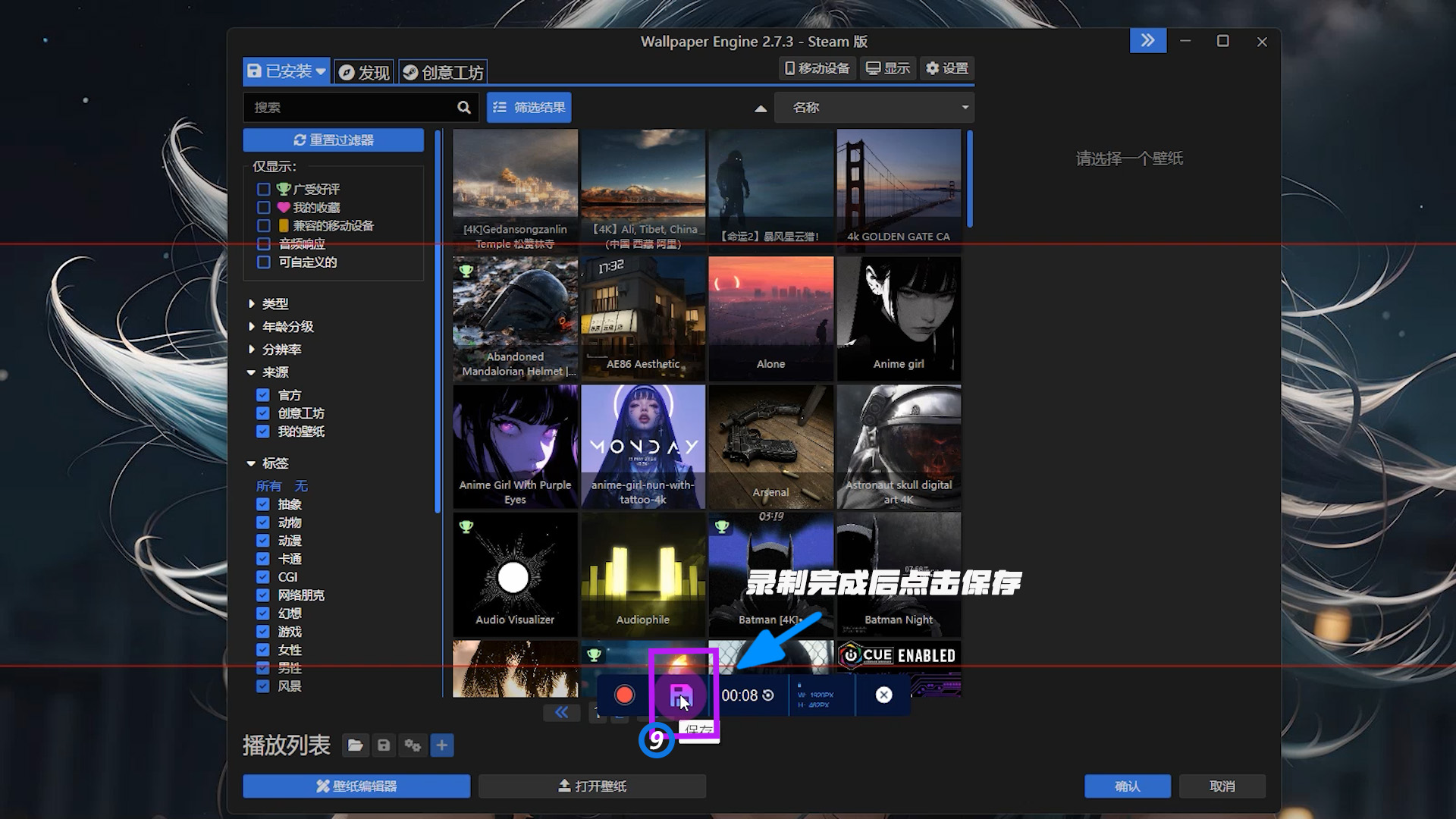Close the screen recorder toolbar
This screenshot has height=819, width=1456.
[883, 695]
